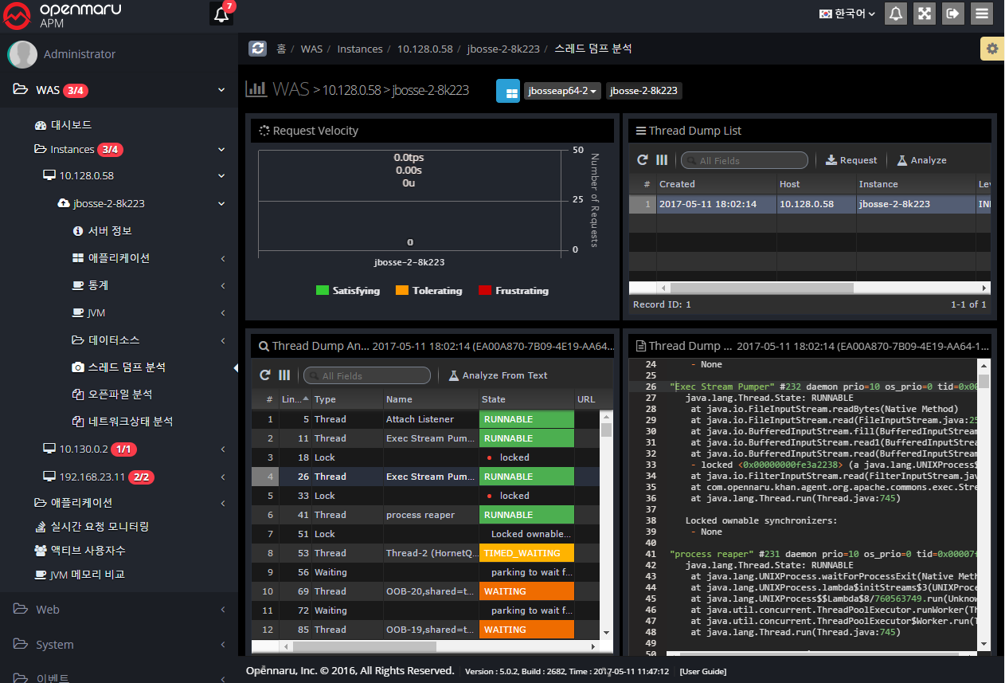Click the fullscreen expand icon in header

click(925, 14)
